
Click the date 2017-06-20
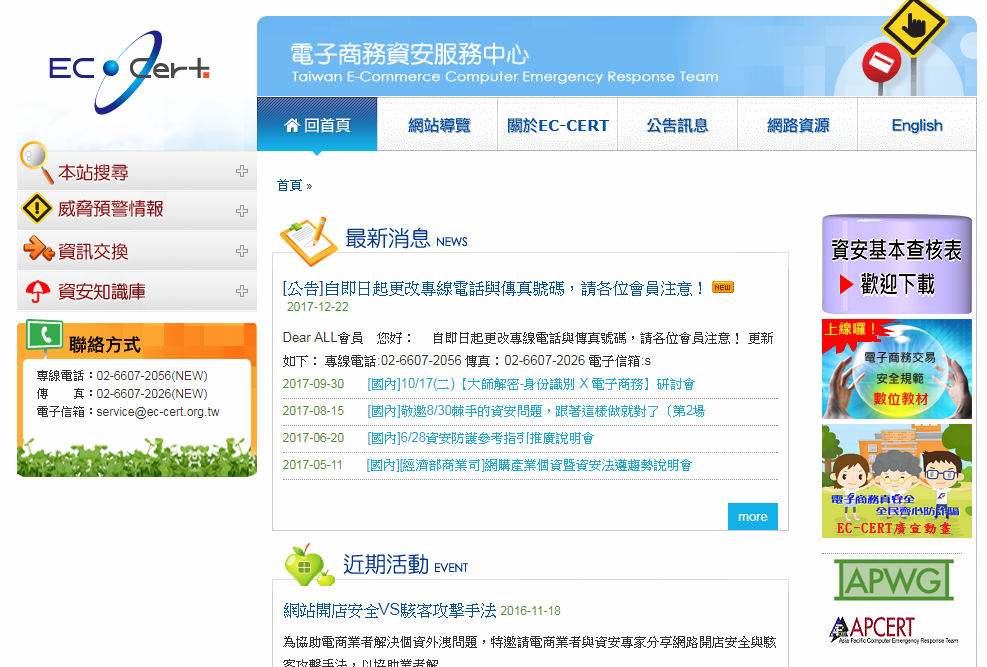[x=313, y=438]
